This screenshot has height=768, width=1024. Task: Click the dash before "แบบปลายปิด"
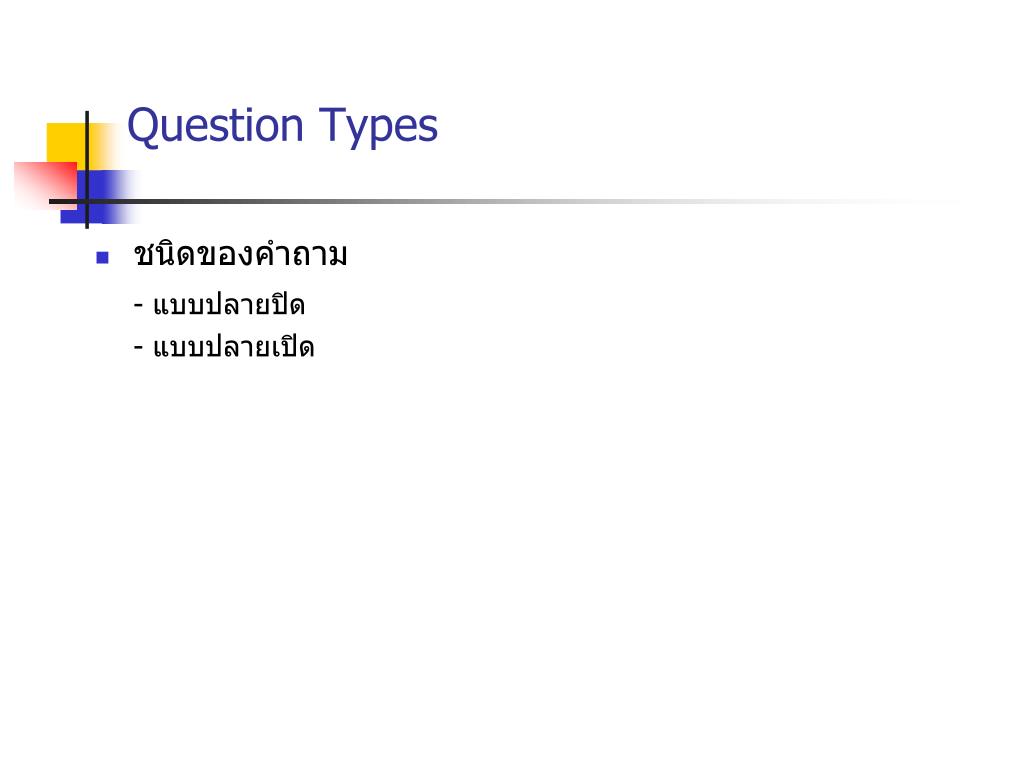[x=138, y=305]
